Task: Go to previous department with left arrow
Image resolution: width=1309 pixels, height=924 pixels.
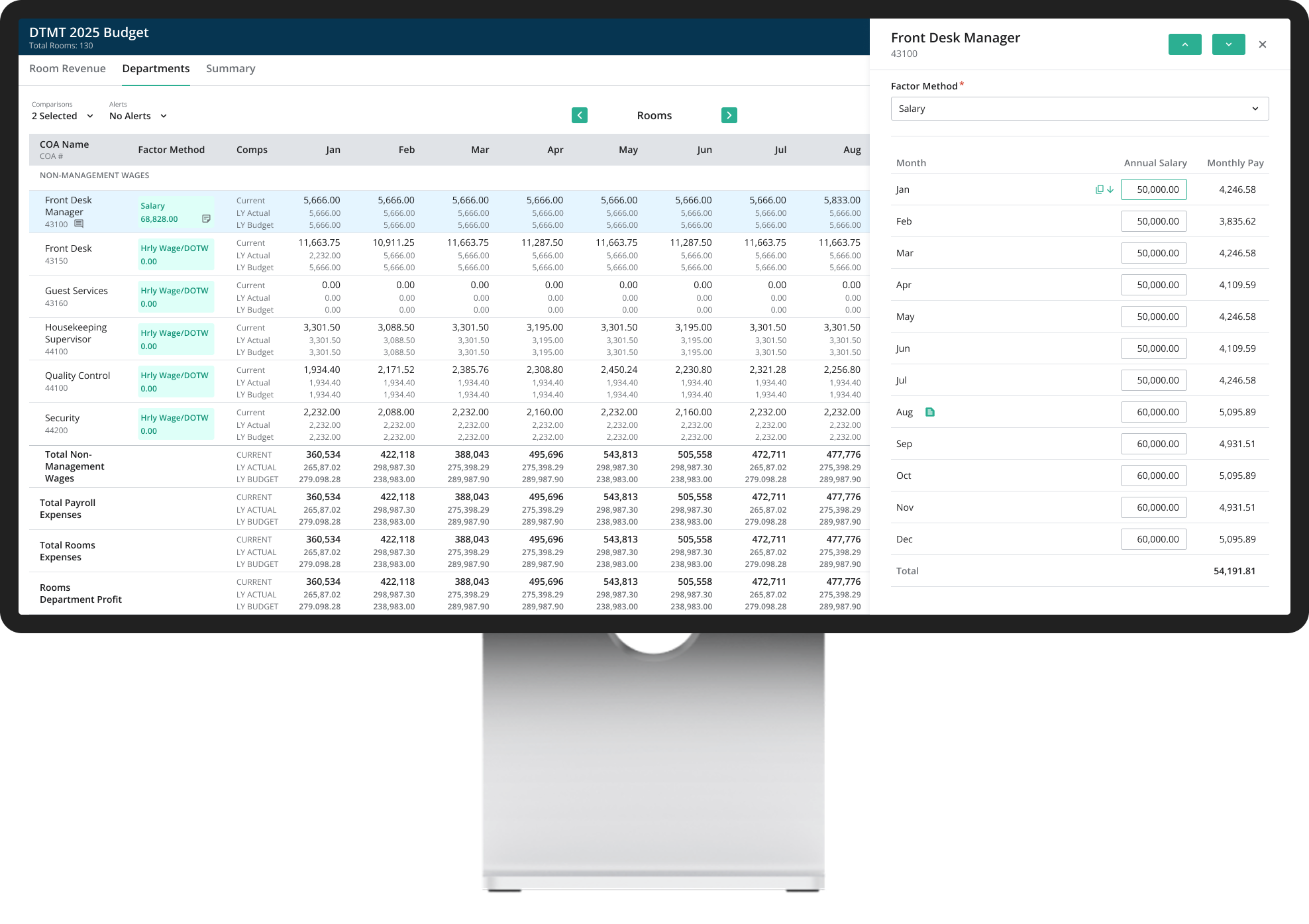Action: [x=580, y=115]
